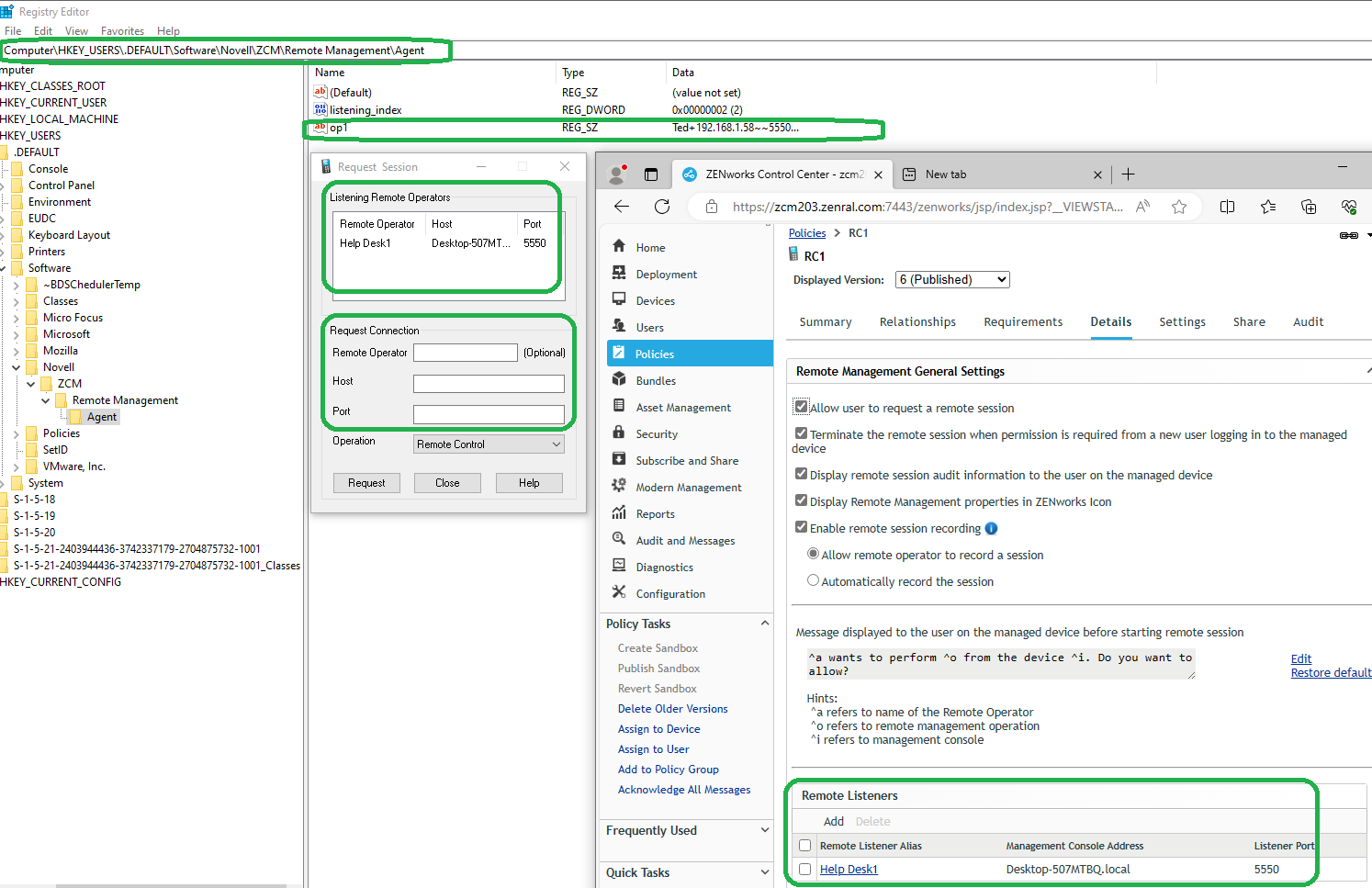Open Configuration via its tools icon
The width and height of the screenshot is (1372, 888).
tap(619, 593)
